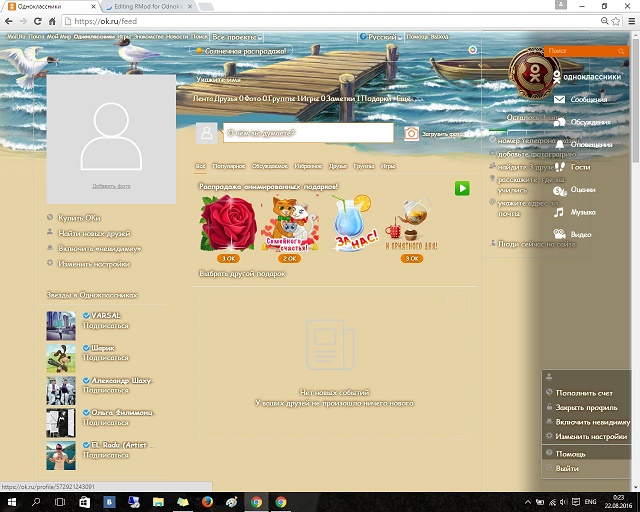The image size is (640, 512).
Task: Click Помощь in bottom menu
Action: coord(570,454)
